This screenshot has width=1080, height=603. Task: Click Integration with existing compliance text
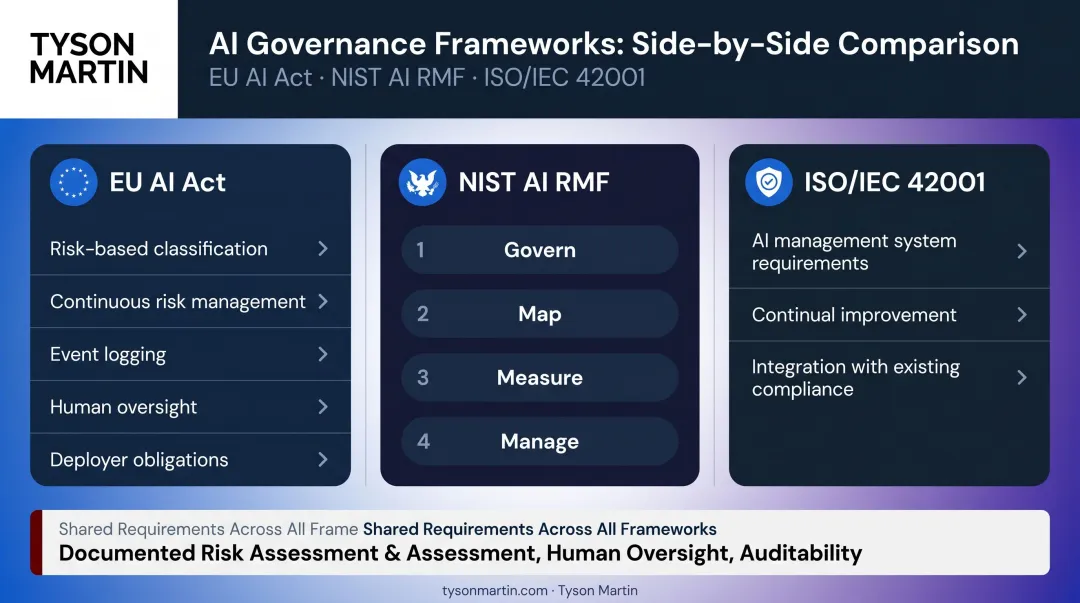[855, 378]
